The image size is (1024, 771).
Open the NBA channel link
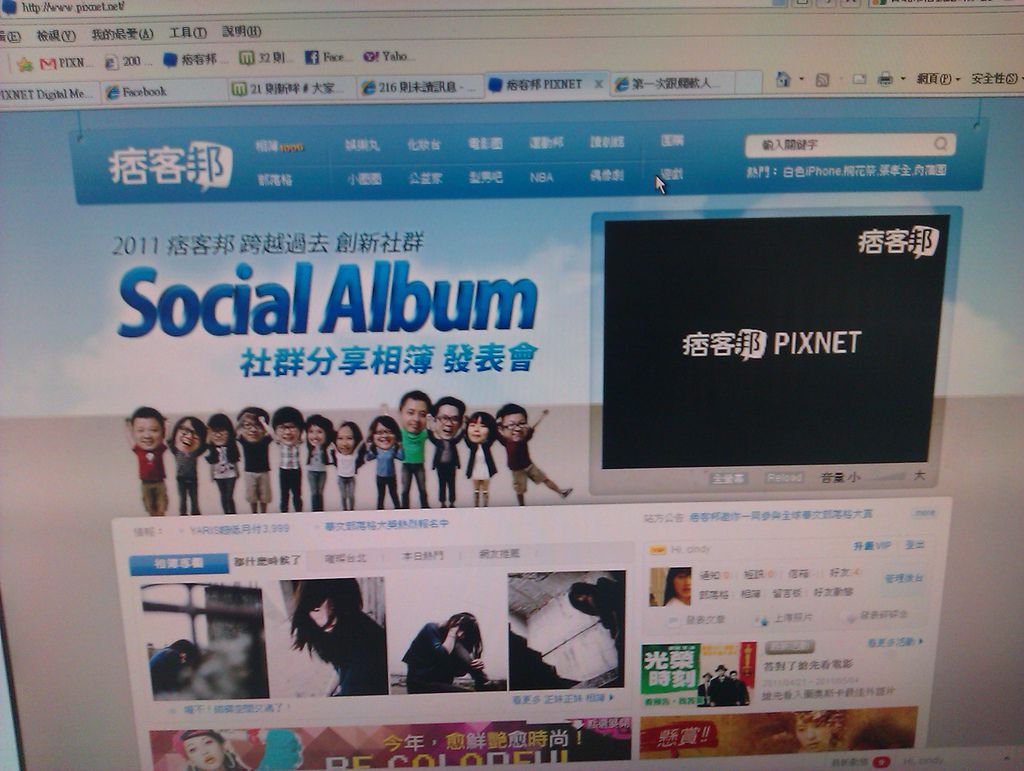pyautogui.click(x=541, y=177)
